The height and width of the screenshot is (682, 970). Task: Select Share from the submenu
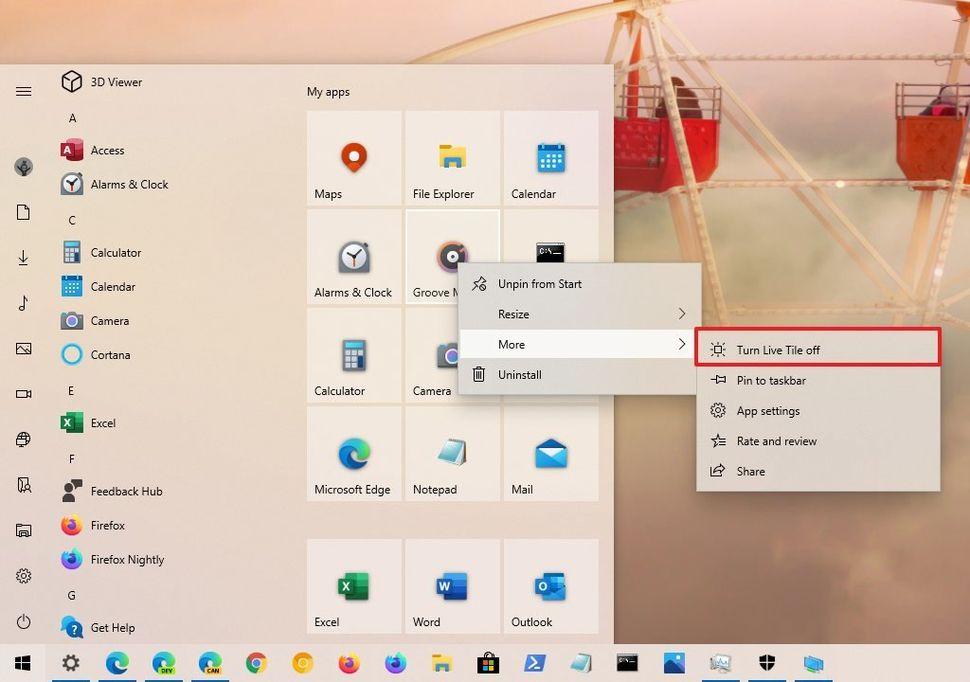tap(818, 471)
